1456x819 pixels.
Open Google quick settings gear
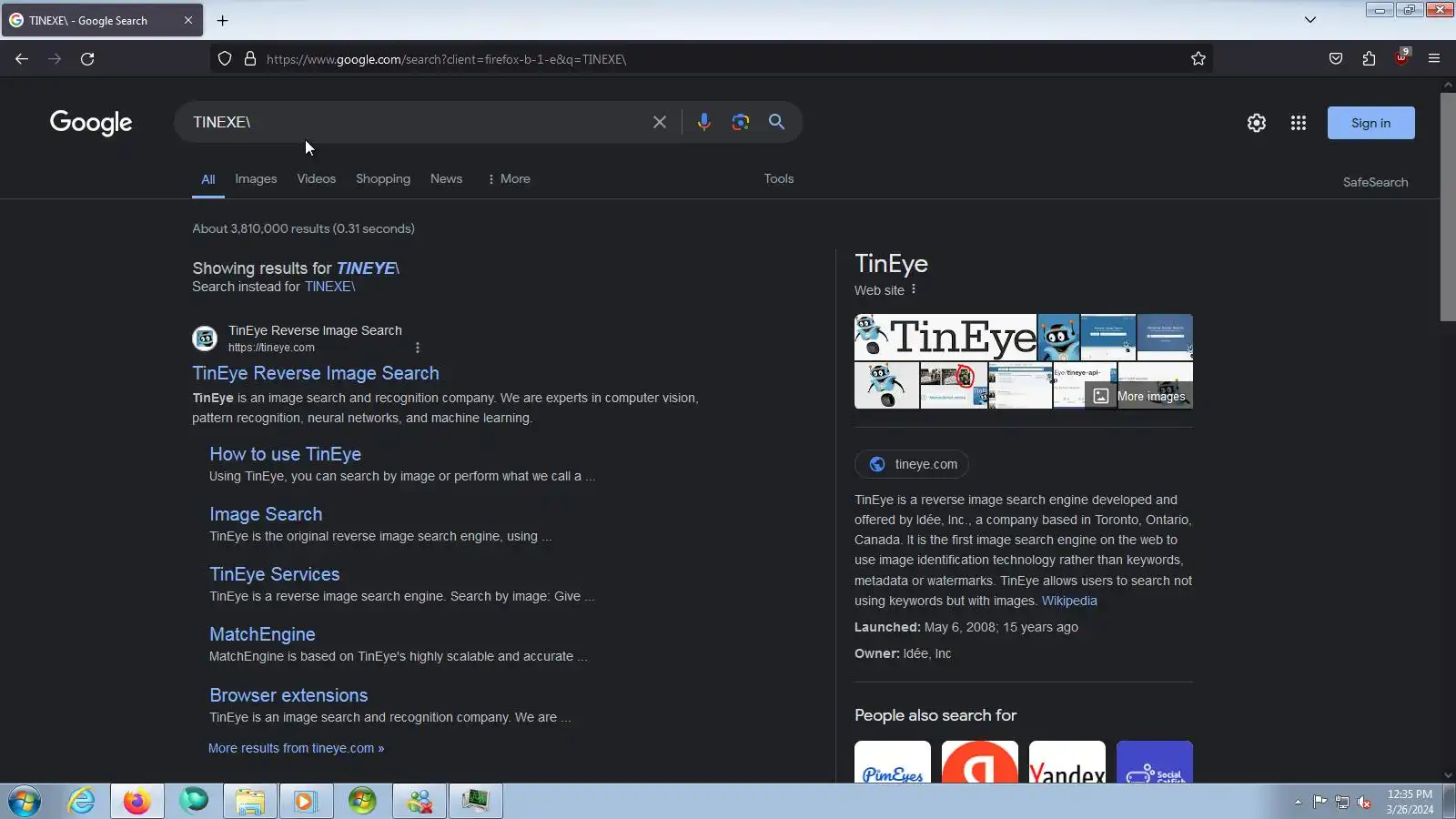1257,123
